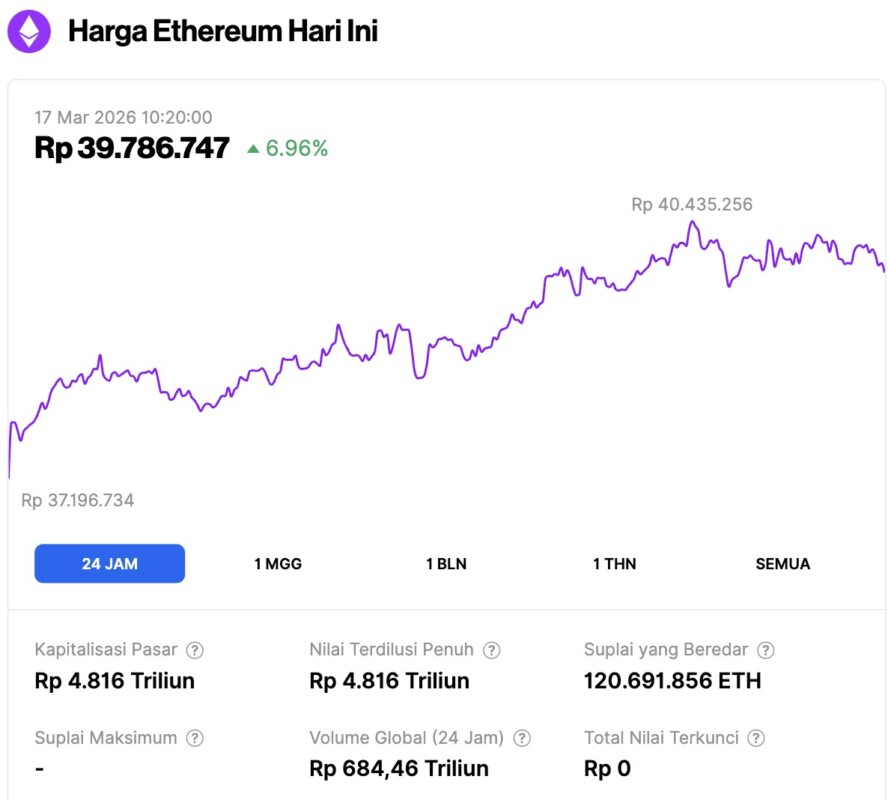Click the current price Rp 39.786.747
Viewport: 888px width, 800px height.
pos(132,148)
